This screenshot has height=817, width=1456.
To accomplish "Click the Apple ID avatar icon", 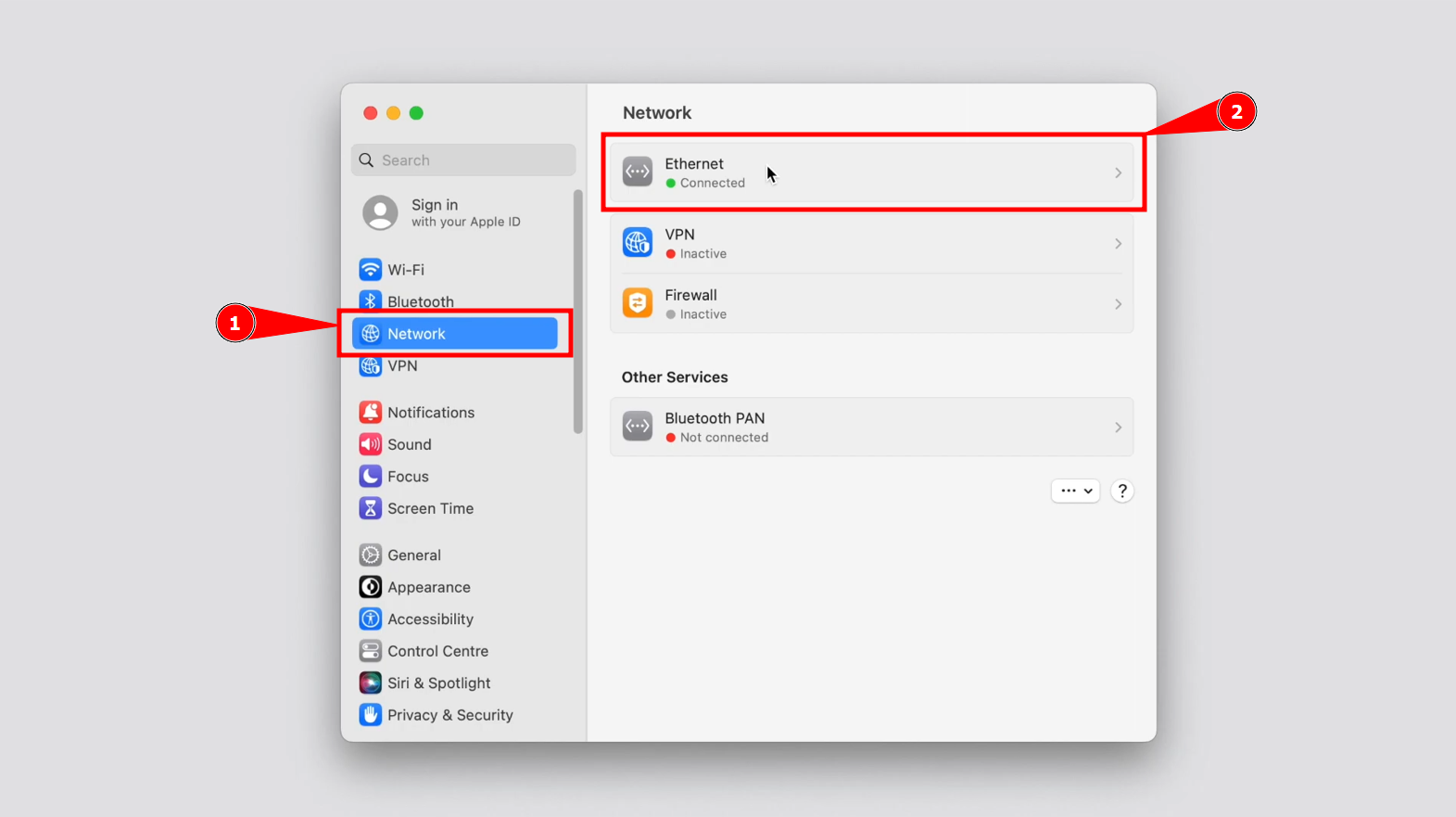I will pos(380,212).
